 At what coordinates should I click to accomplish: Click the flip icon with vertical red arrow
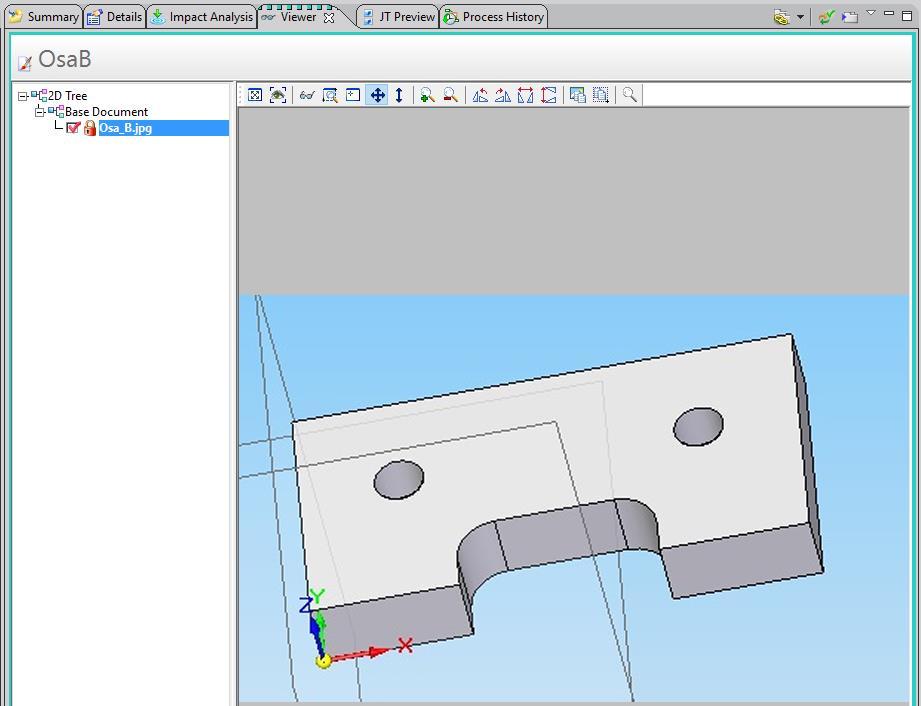[548, 95]
